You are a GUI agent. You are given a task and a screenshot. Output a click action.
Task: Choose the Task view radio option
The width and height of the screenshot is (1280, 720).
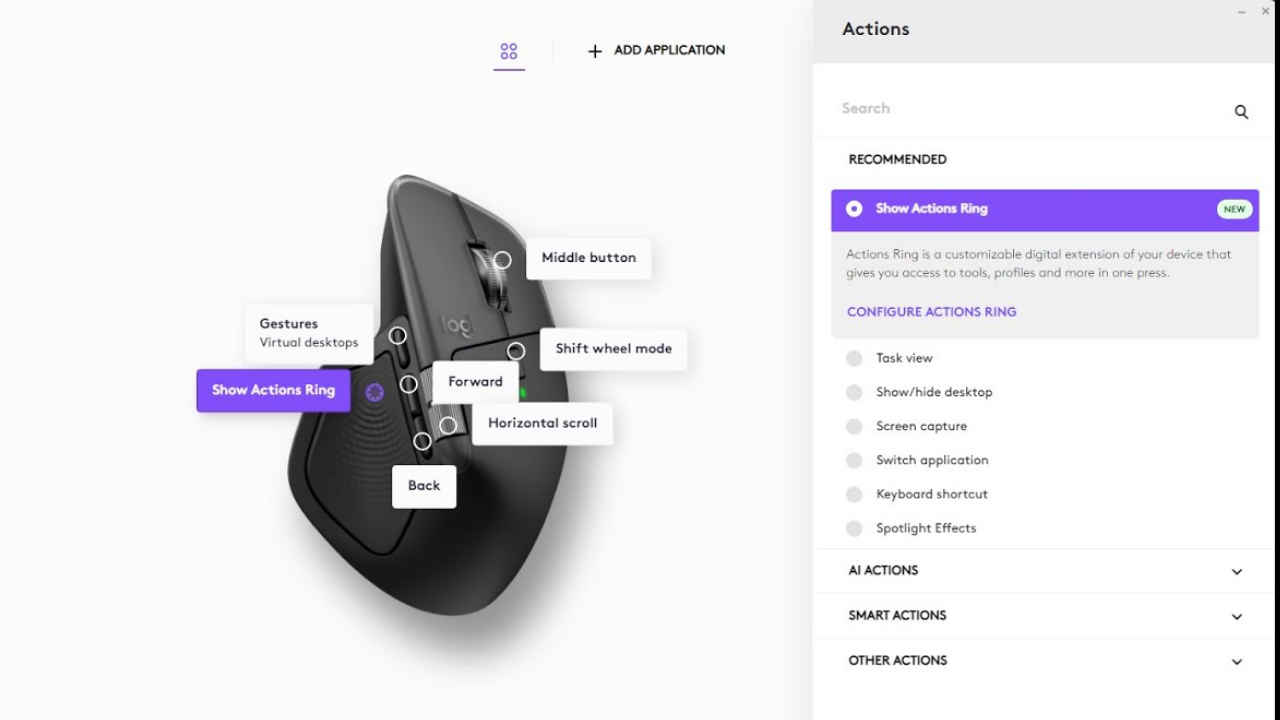pos(854,358)
